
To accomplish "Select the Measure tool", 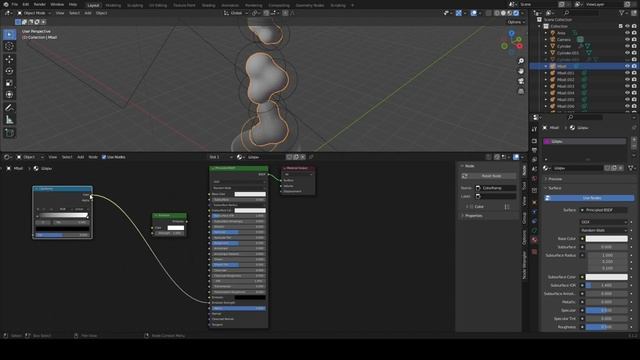I will tap(9, 120).
